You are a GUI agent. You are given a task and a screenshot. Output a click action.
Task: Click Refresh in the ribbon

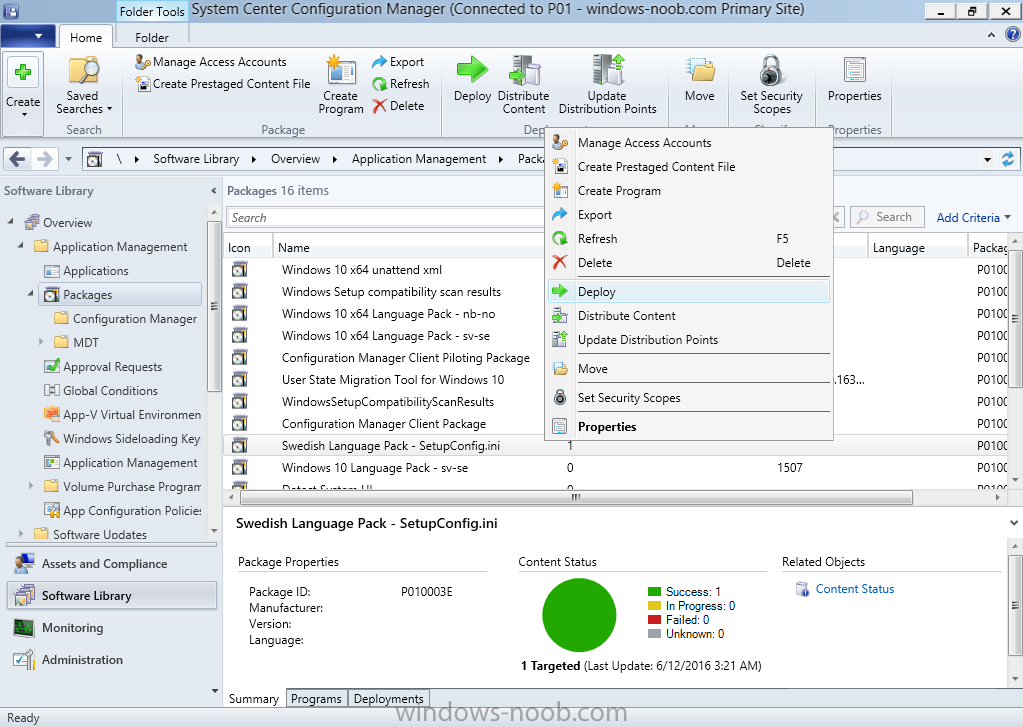[x=401, y=84]
